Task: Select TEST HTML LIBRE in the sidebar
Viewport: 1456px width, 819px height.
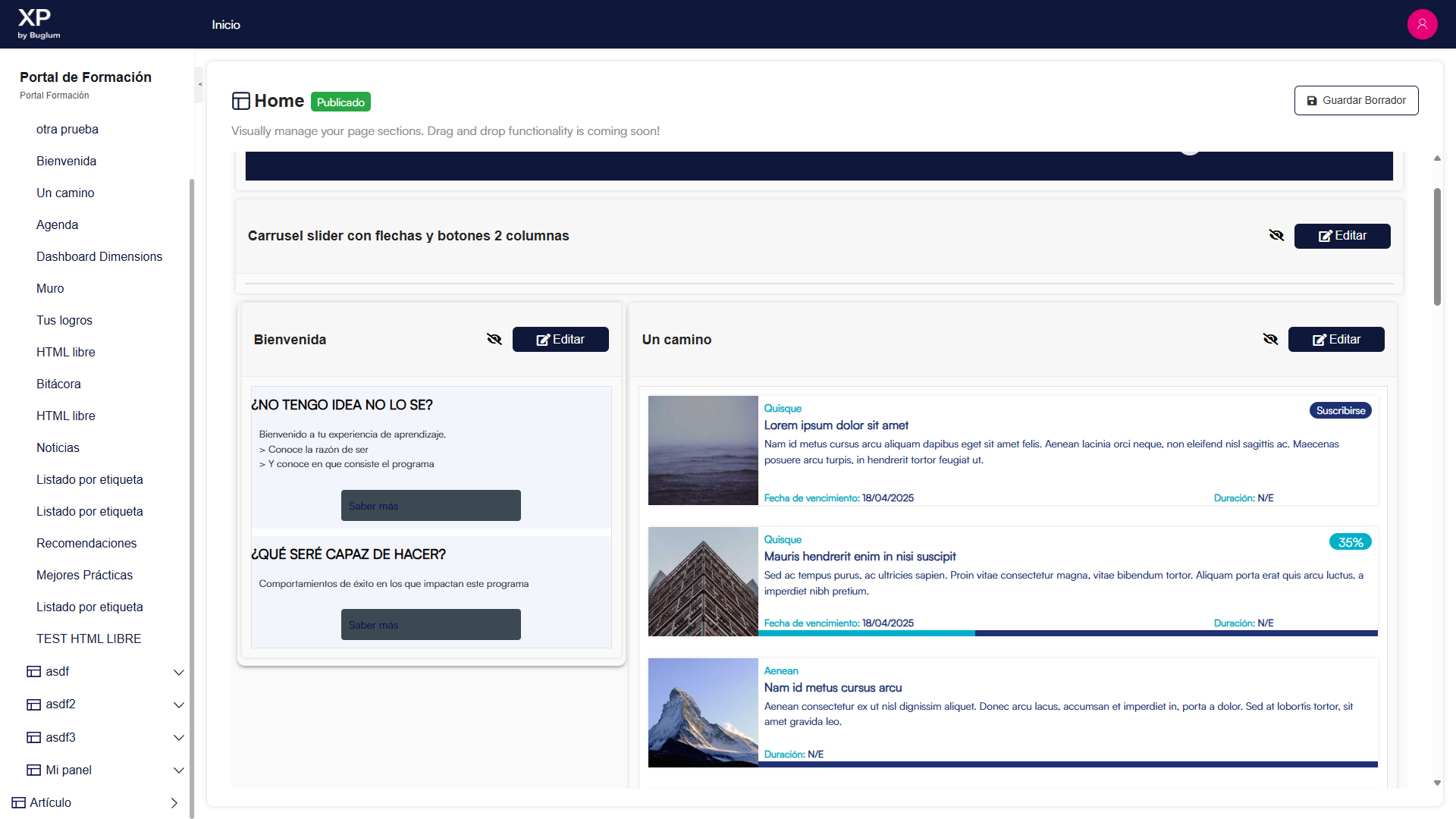Action: [x=89, y=639]
